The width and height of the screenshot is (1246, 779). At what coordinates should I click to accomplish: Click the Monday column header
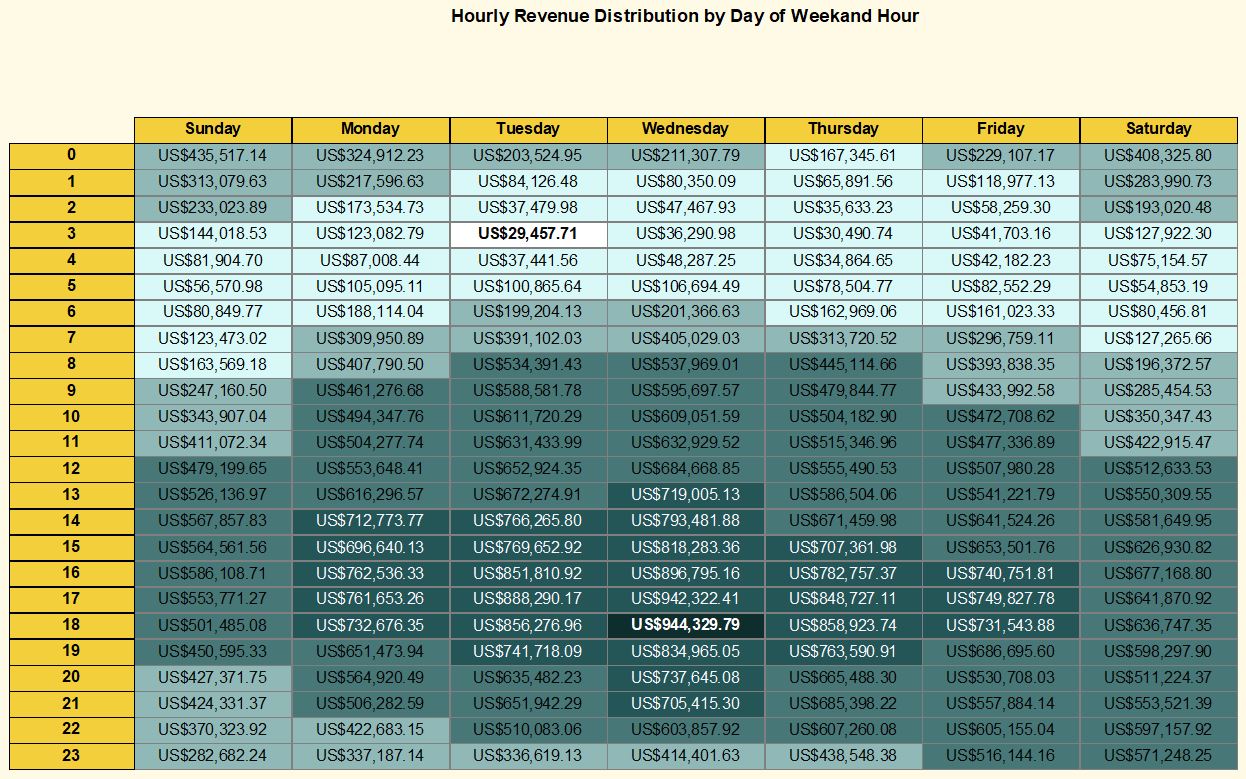tap(370, 129)
